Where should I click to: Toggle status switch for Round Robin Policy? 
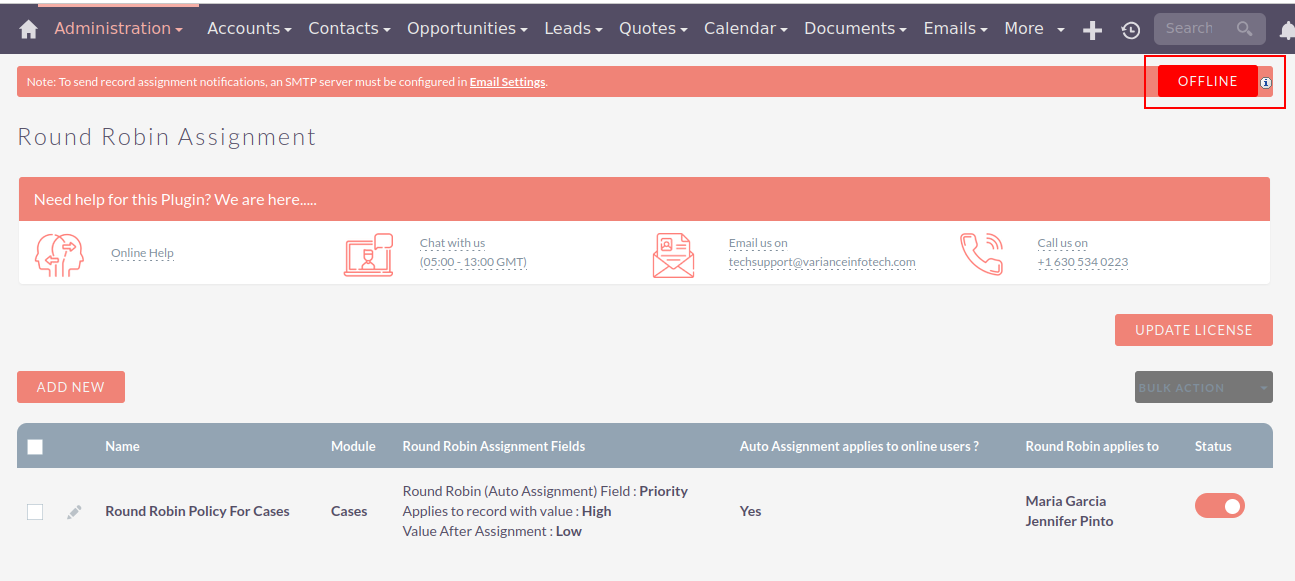[x=1219, y=506]
